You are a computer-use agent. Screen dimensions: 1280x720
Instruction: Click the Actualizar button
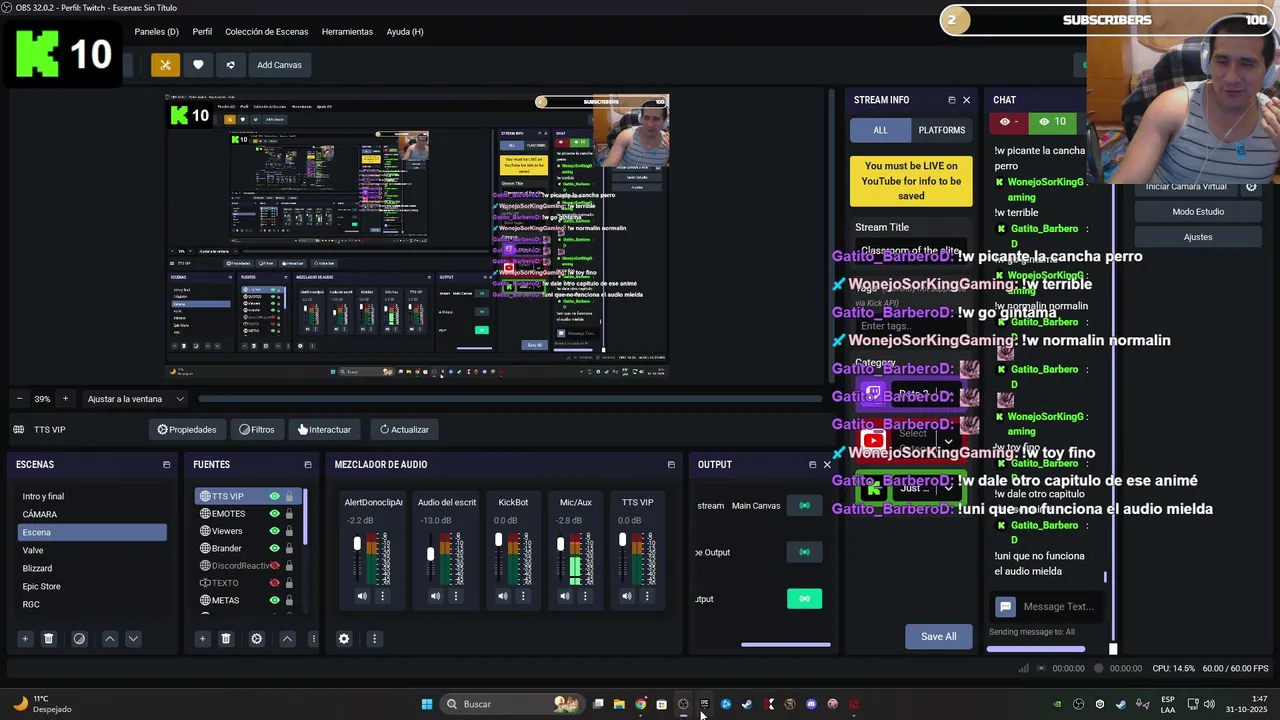[x=404, y=430]
